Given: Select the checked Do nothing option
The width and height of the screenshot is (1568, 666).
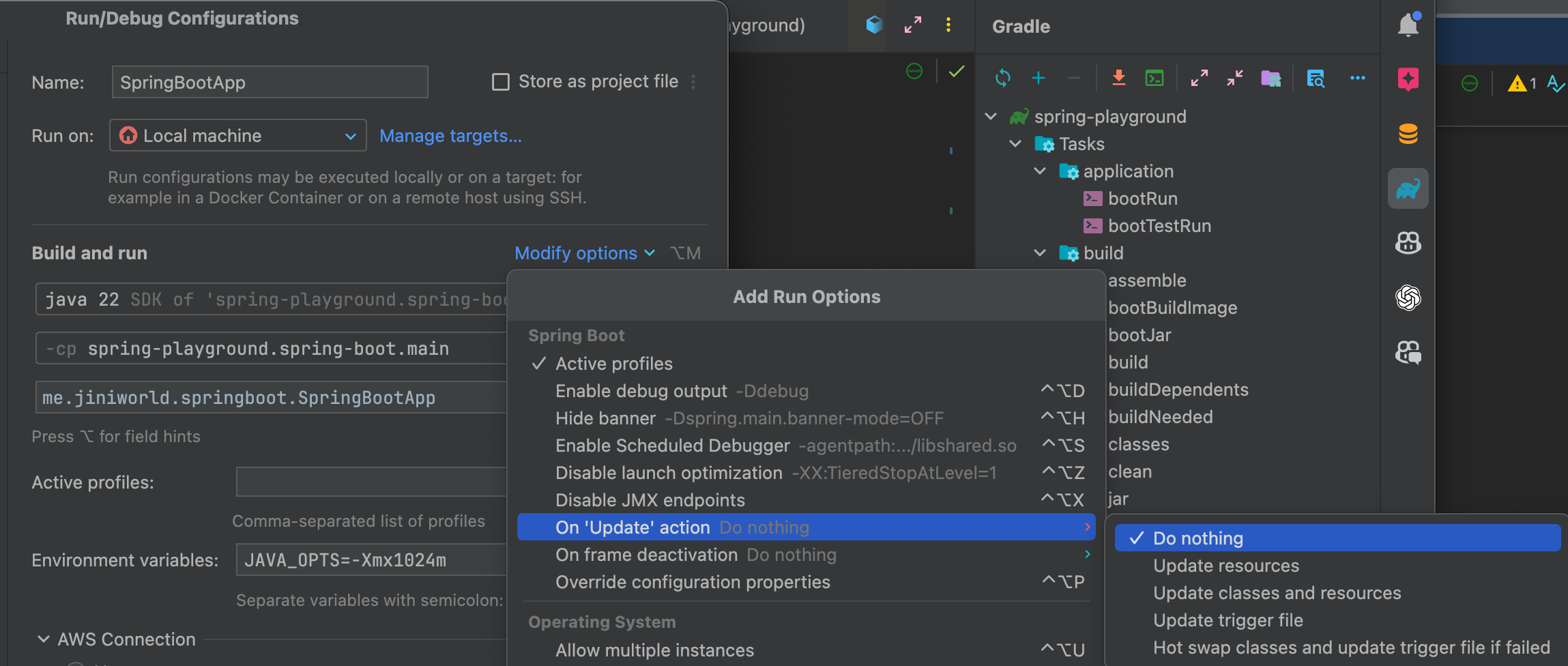Looking at the screenshot, I should pyautogui.click(x=1337, y=538).
